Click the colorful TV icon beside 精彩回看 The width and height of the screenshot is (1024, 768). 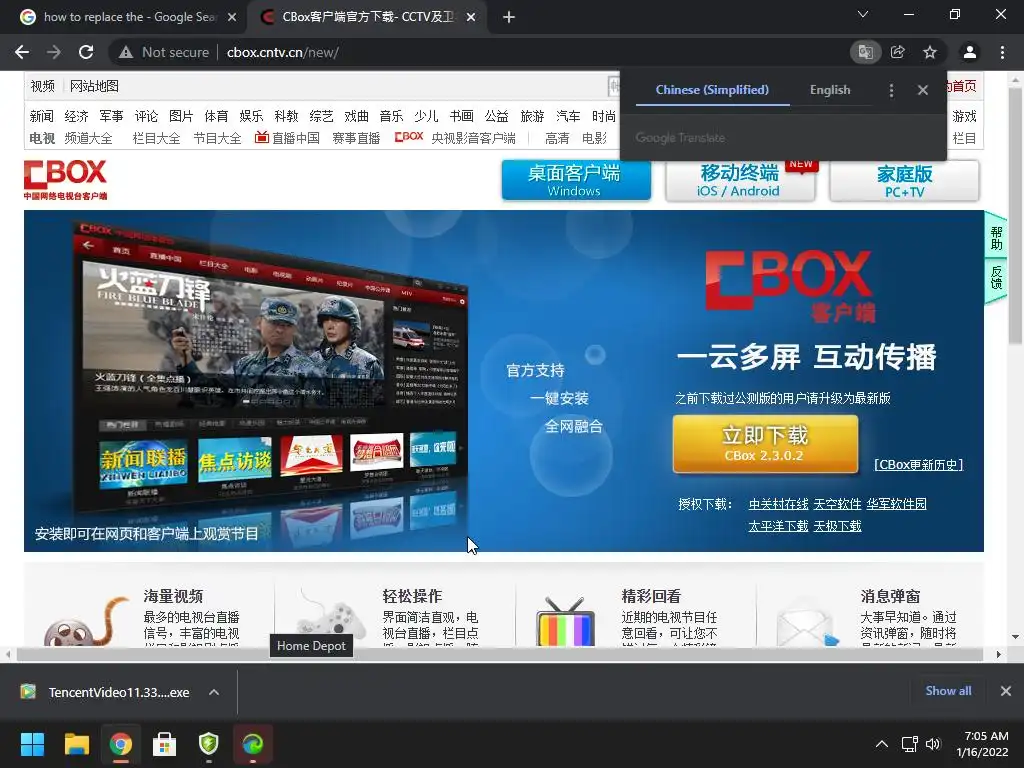pos(566,621)
